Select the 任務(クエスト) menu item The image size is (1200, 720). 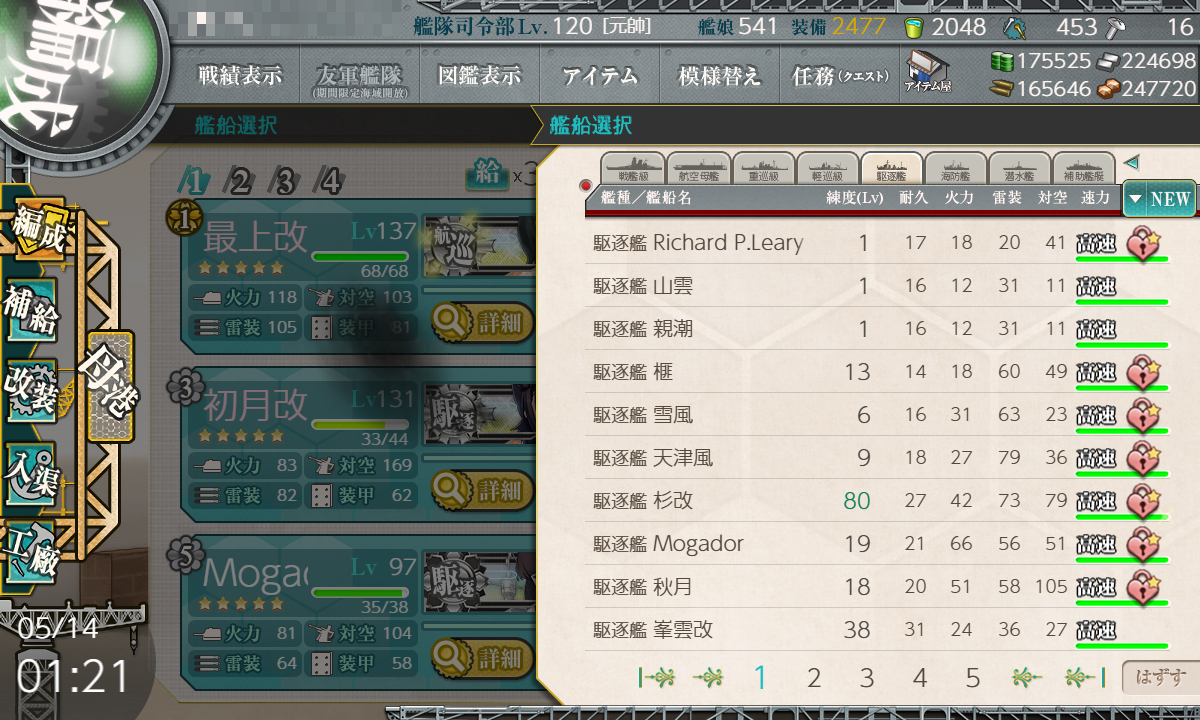click(840, 76)
